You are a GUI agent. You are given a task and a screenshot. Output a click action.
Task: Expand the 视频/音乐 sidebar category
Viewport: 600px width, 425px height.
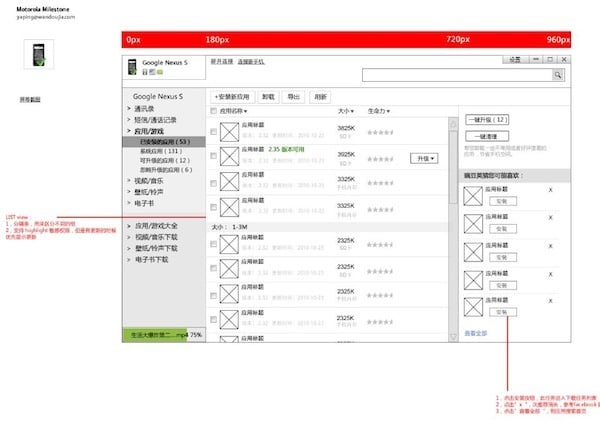(150, 180)
